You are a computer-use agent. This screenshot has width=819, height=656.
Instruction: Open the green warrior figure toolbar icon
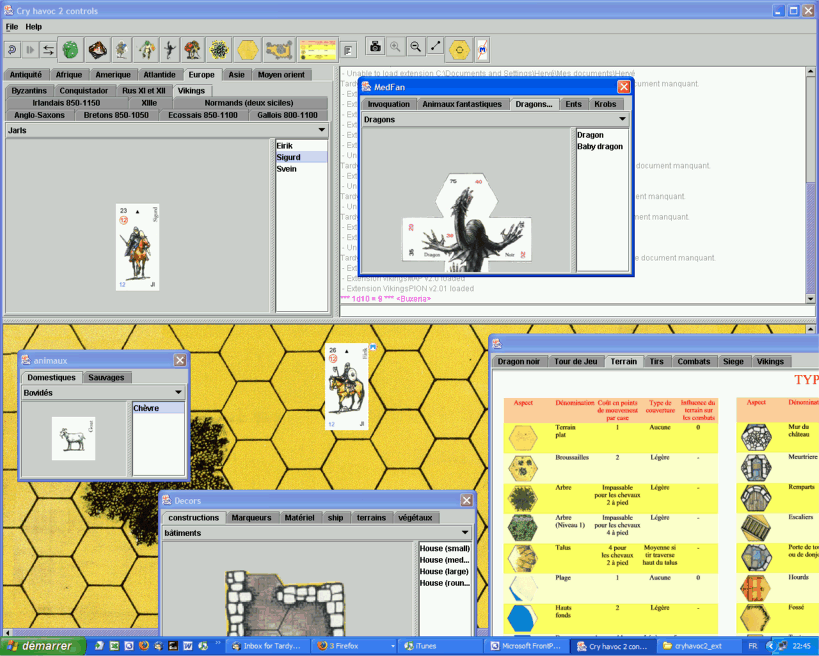(146, 50)
